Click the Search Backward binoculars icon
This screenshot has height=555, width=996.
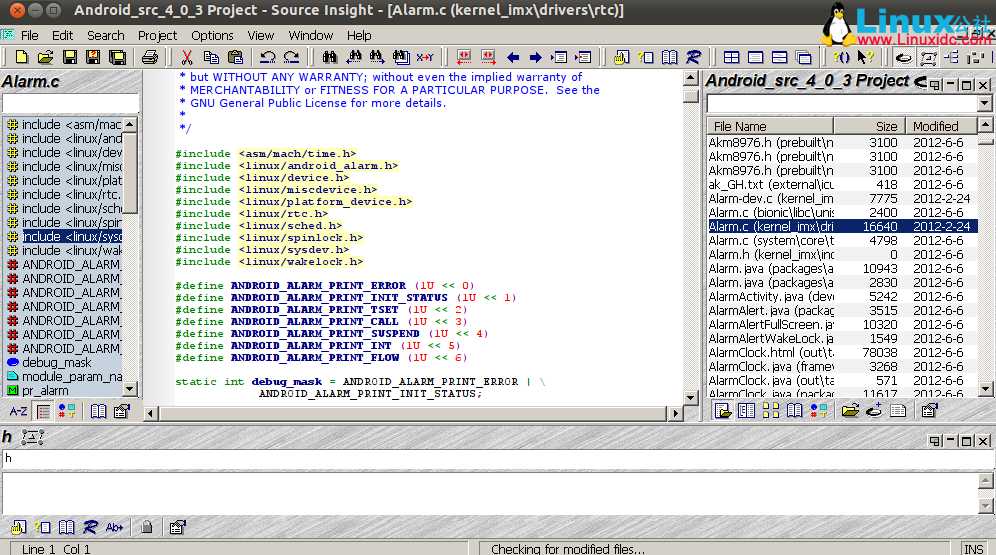pyautogui.click(x=353, y=57)
